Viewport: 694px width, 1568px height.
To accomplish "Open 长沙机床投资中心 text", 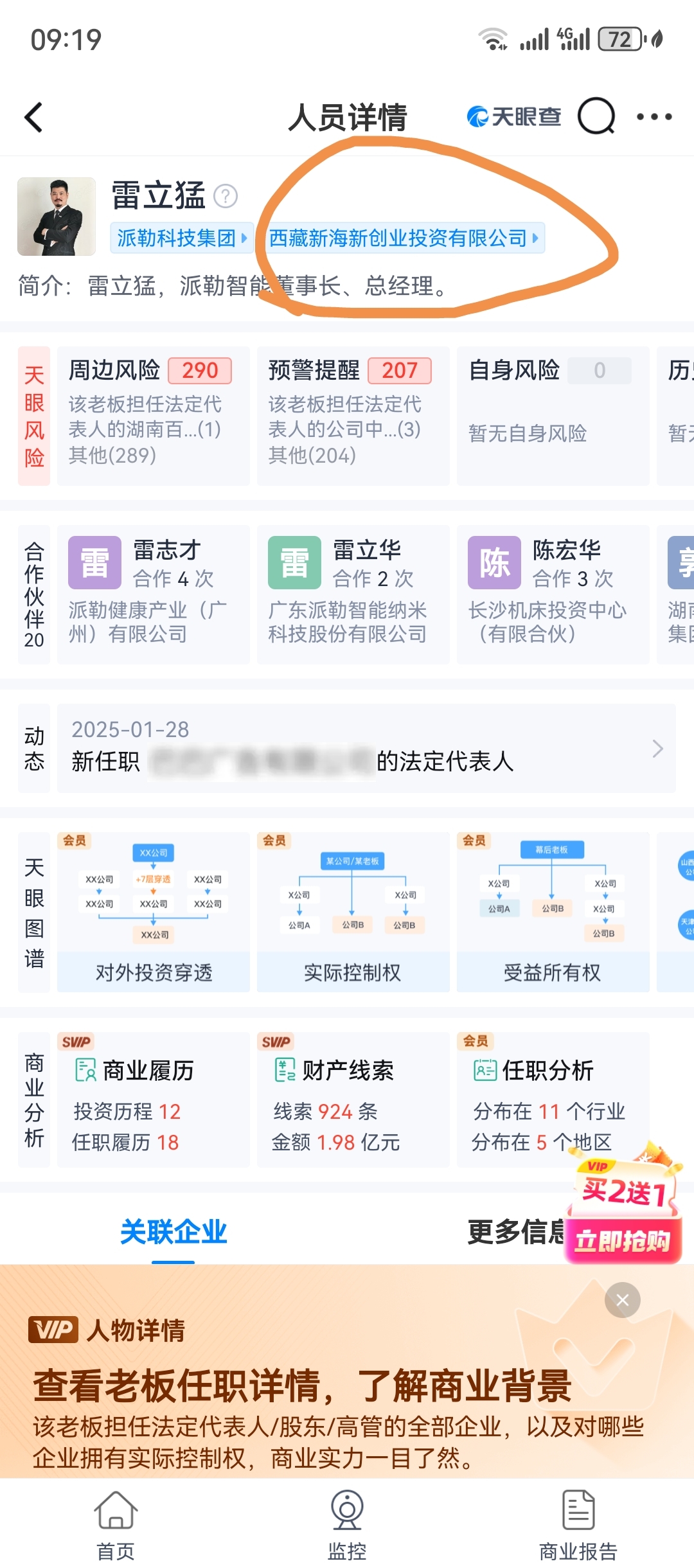I will tap(547, 622).
